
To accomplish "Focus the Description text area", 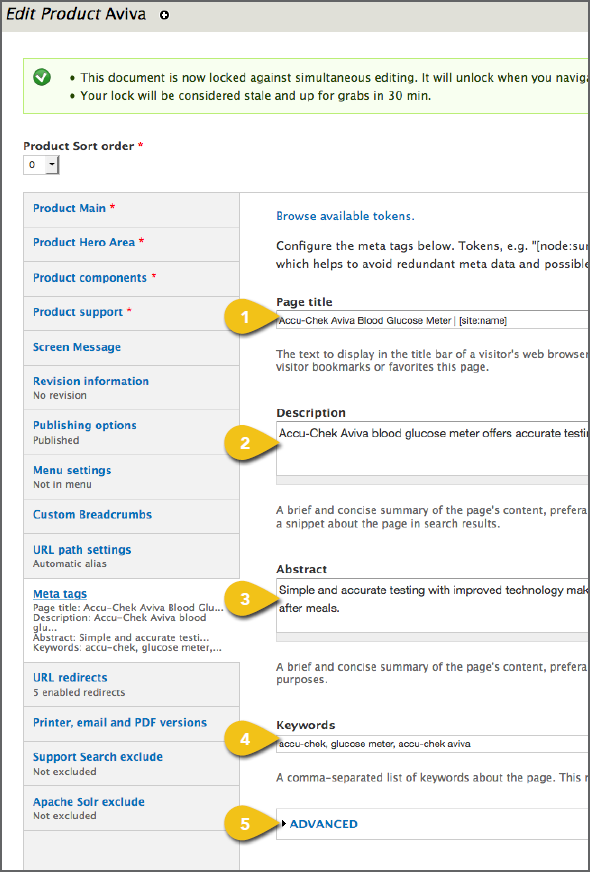I will (433, 448).
